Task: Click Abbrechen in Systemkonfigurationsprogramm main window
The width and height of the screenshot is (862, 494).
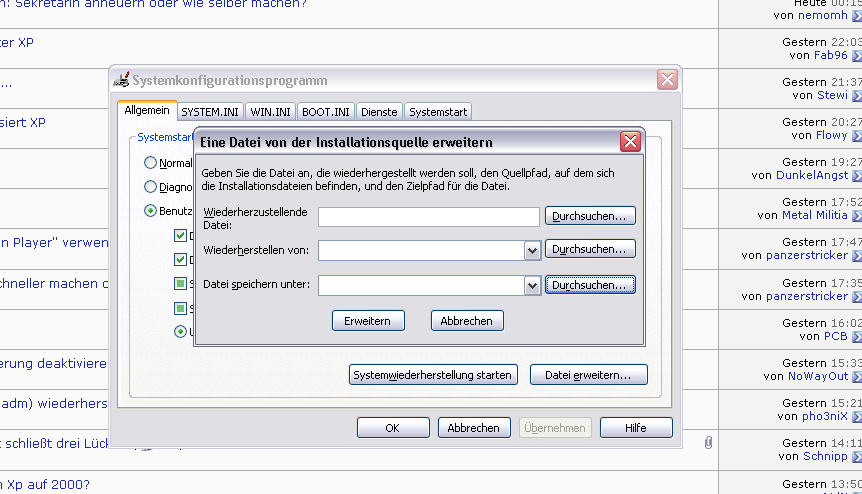Action: point(474,428)
